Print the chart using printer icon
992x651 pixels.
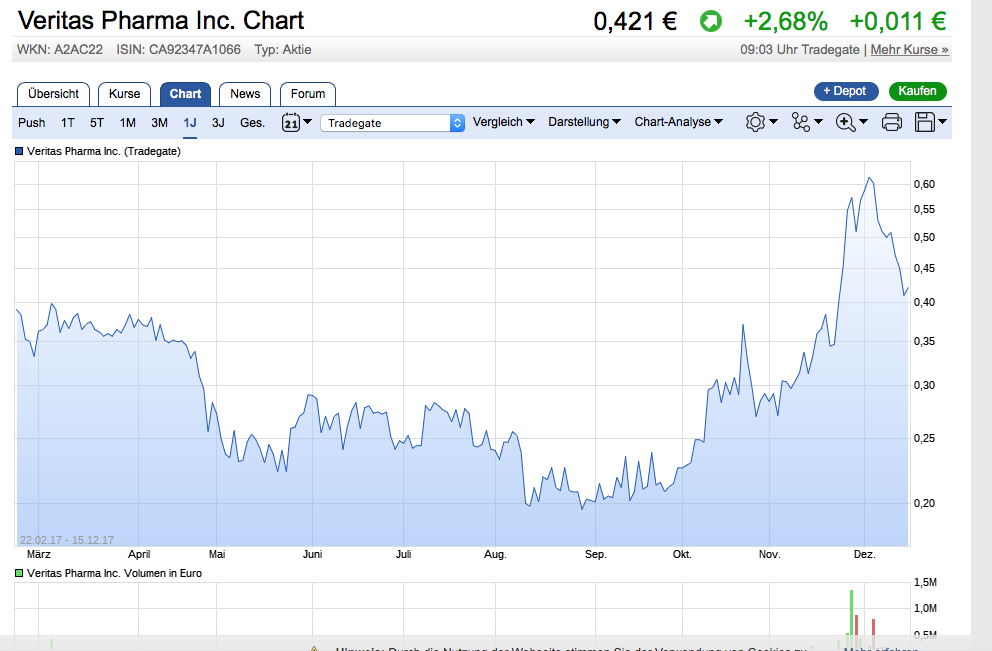tap(891, 121)
